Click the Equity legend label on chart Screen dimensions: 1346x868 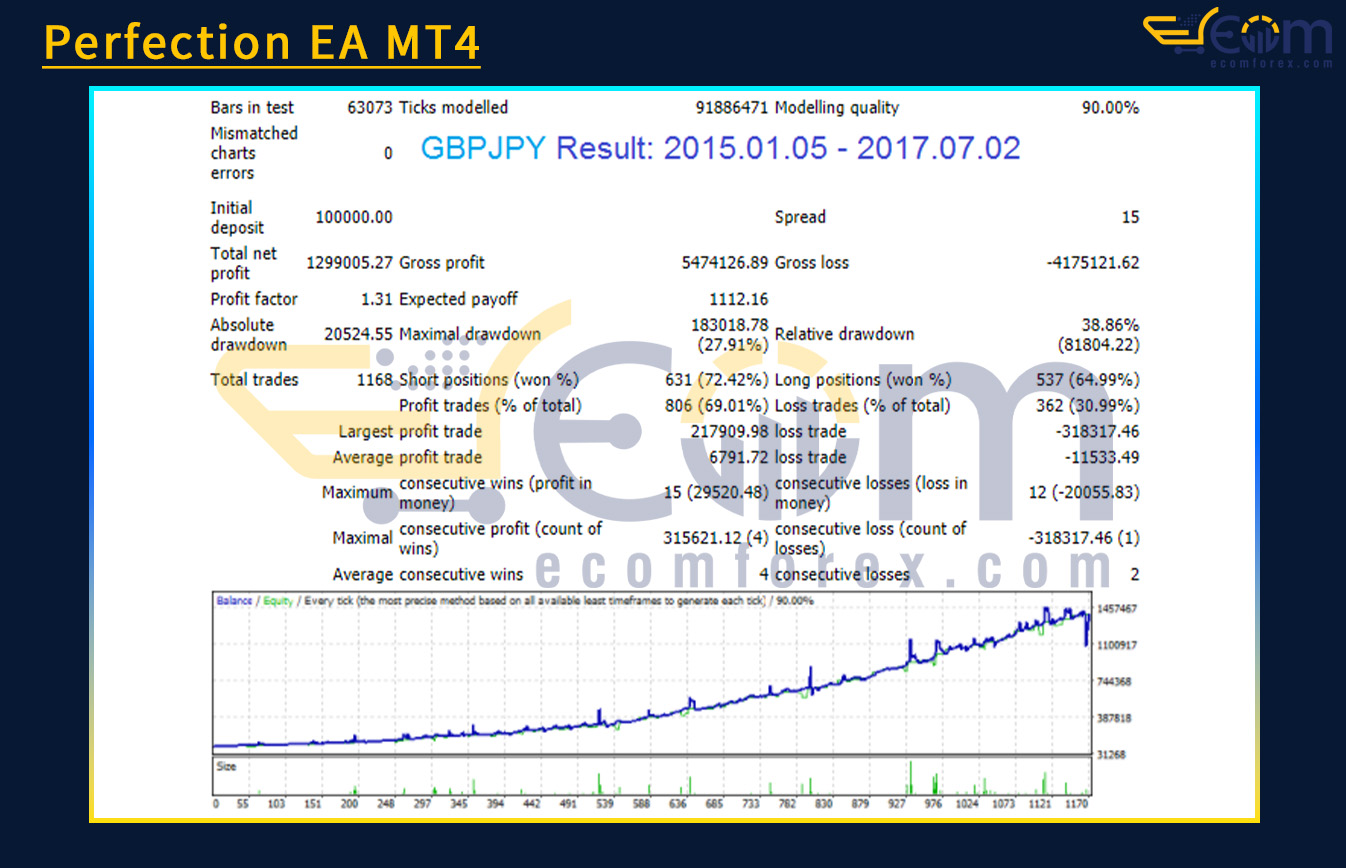point(278,601)
